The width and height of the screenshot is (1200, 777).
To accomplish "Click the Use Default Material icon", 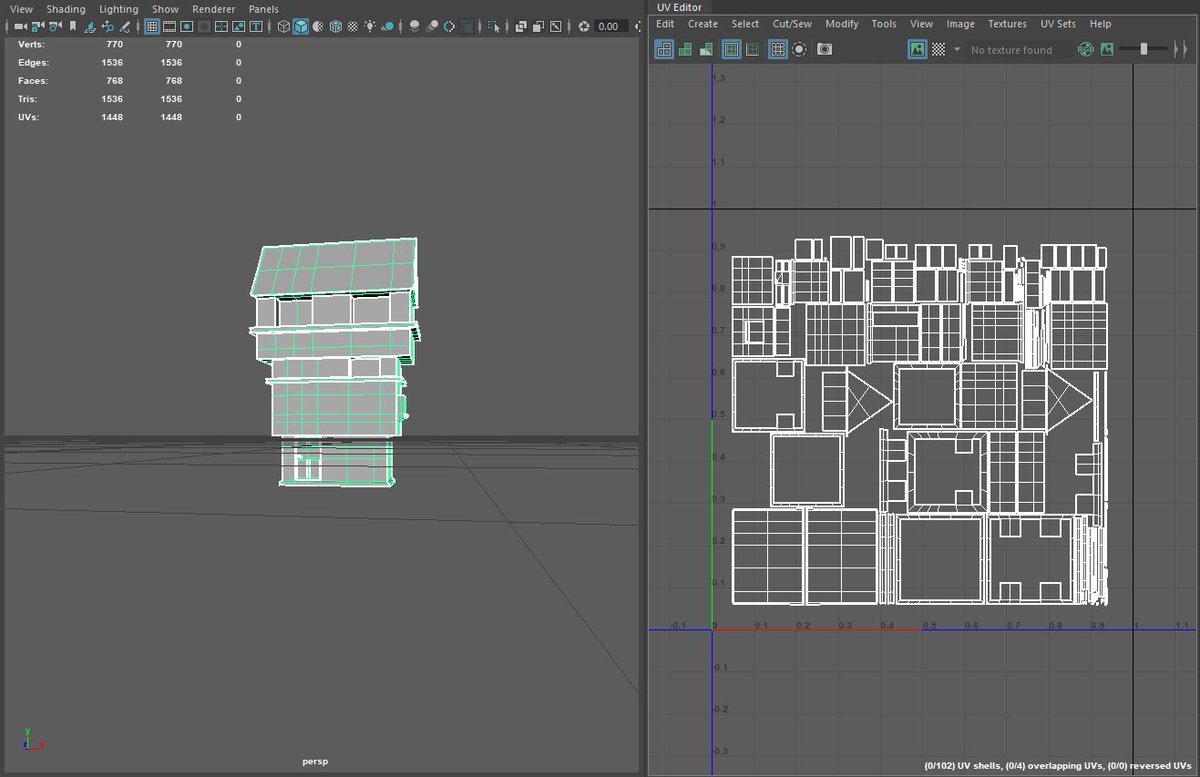I will pos(318,26).
